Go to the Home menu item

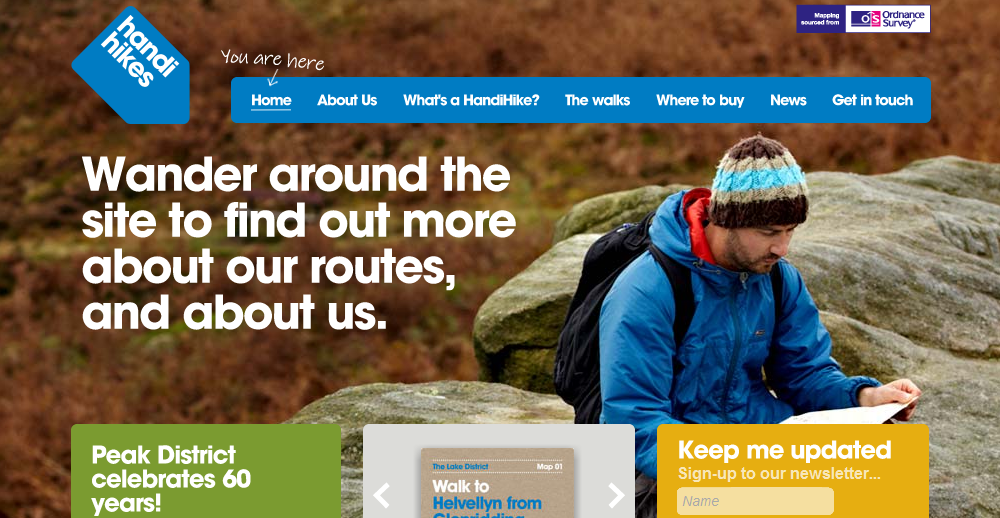pos(271,100)
